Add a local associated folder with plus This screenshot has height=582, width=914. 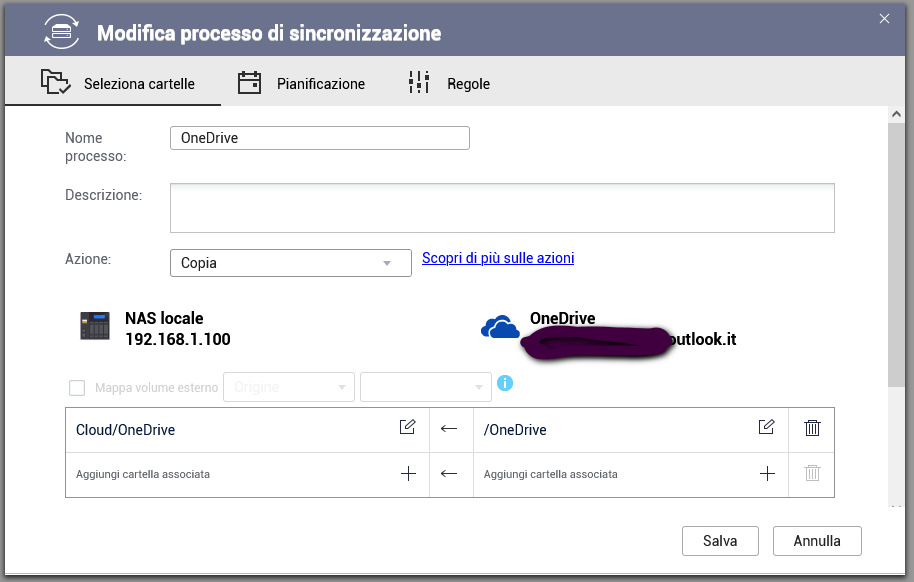pos(407,474)
